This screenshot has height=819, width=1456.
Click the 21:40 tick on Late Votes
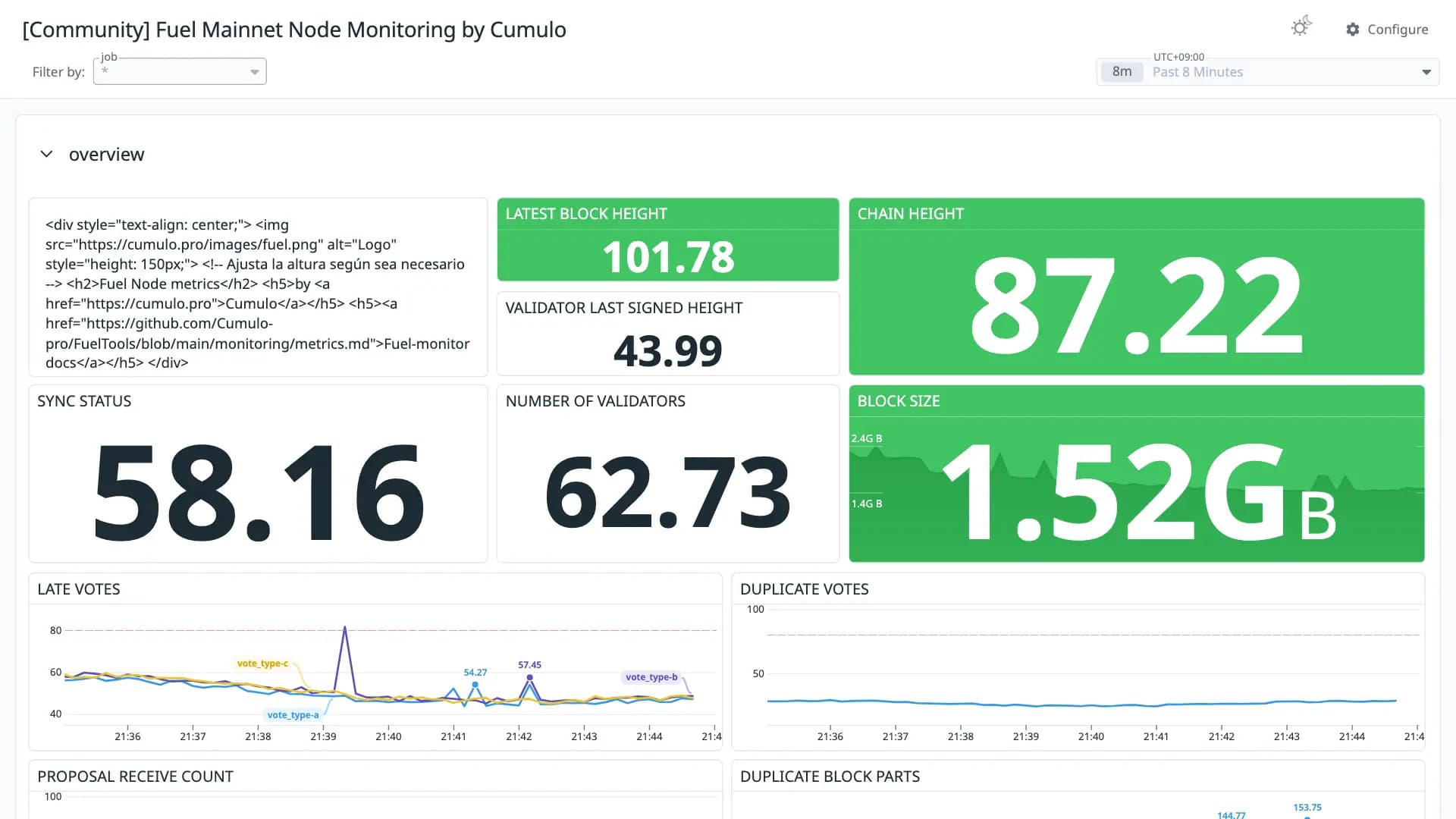[388, 736]
